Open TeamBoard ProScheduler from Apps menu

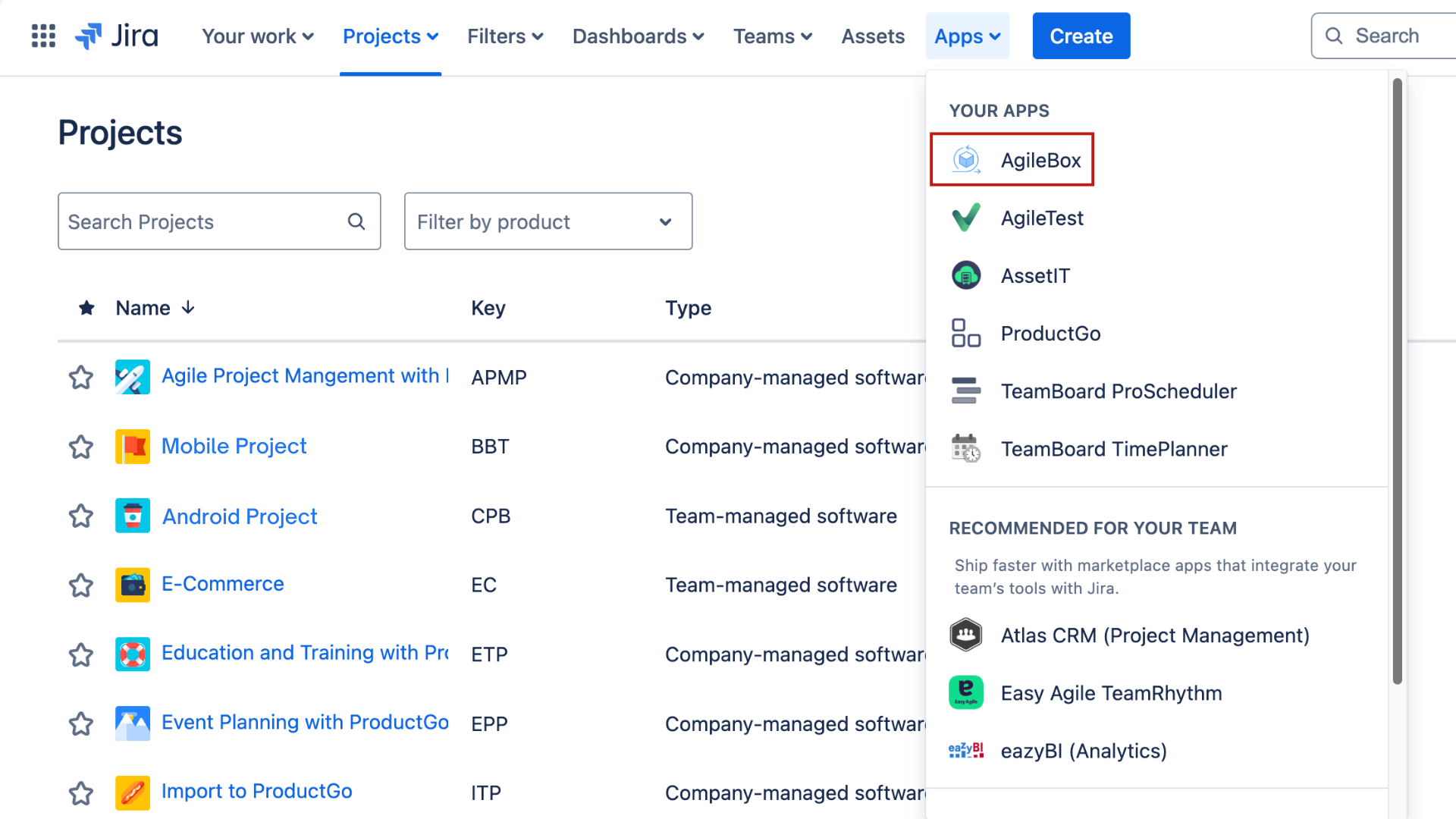tap(1119, 391)
